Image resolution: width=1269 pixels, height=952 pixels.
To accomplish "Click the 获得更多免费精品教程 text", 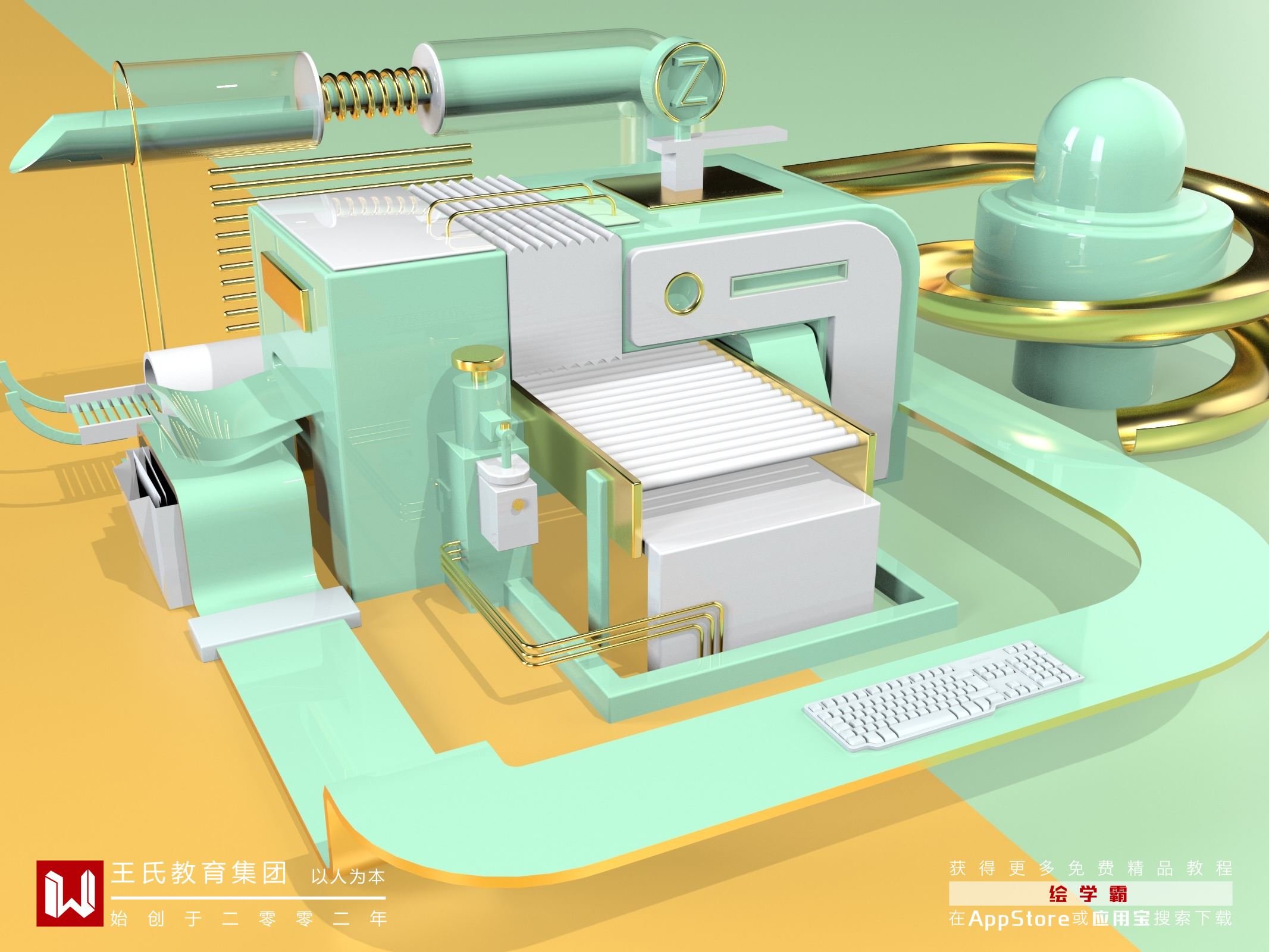I will (1090, 868).
